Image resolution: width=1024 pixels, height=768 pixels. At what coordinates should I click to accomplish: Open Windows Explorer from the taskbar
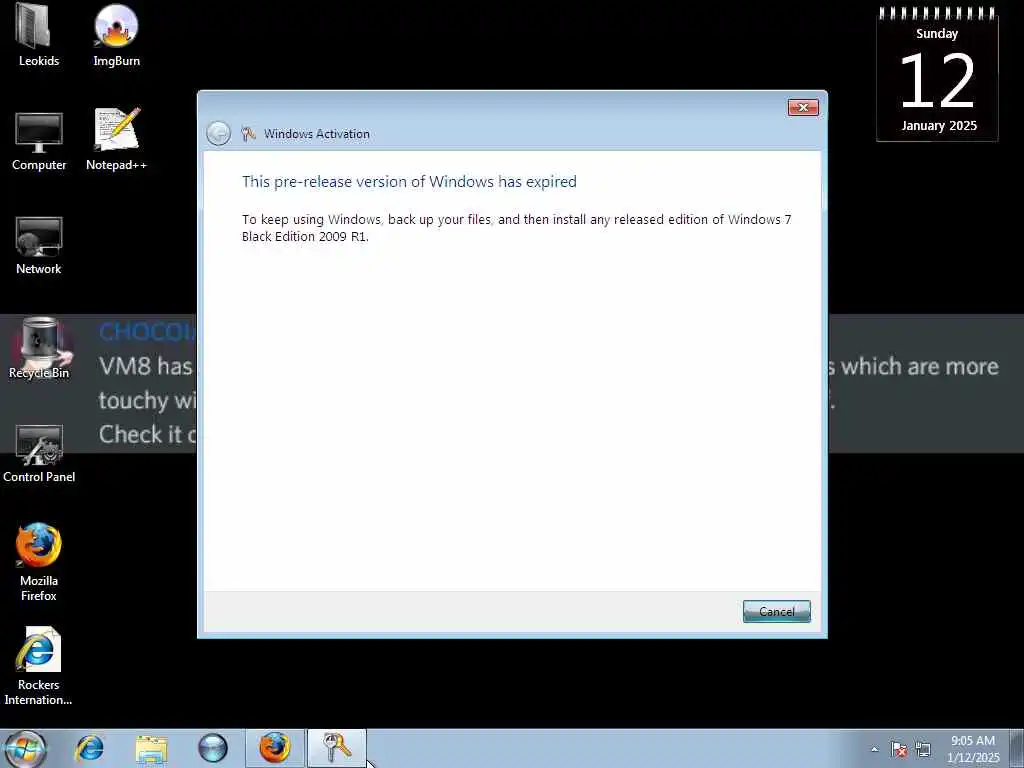152,748
